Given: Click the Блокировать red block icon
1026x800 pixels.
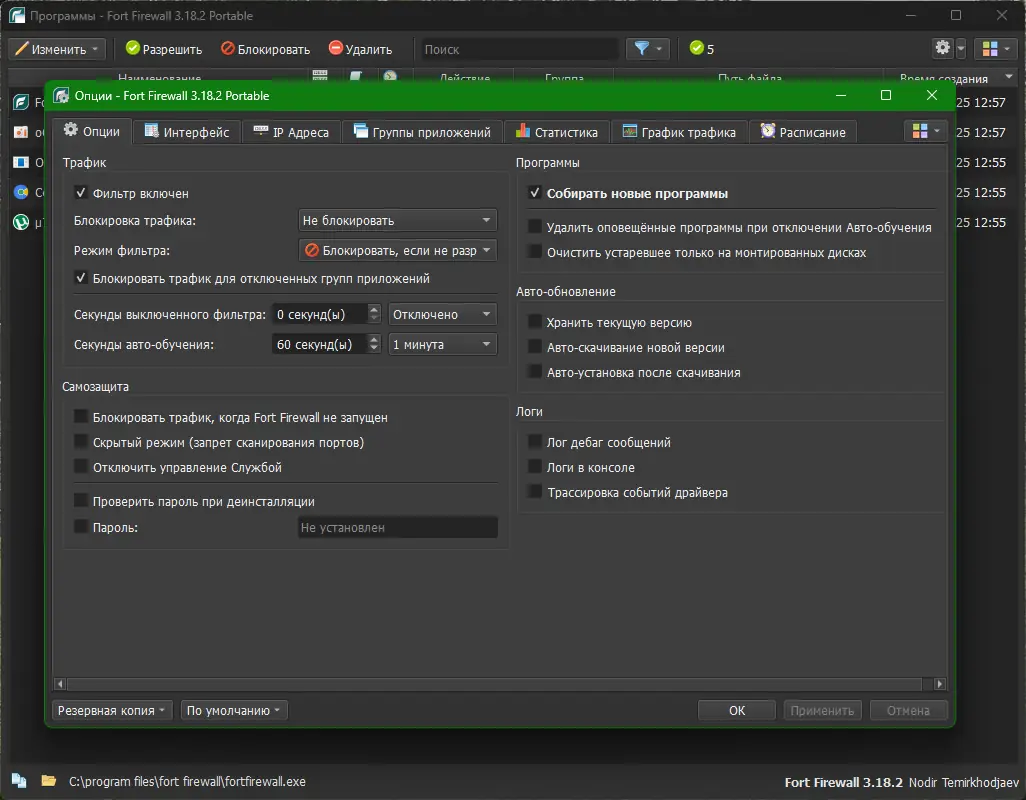Looking at the screenshot, I should click(228, 48).
